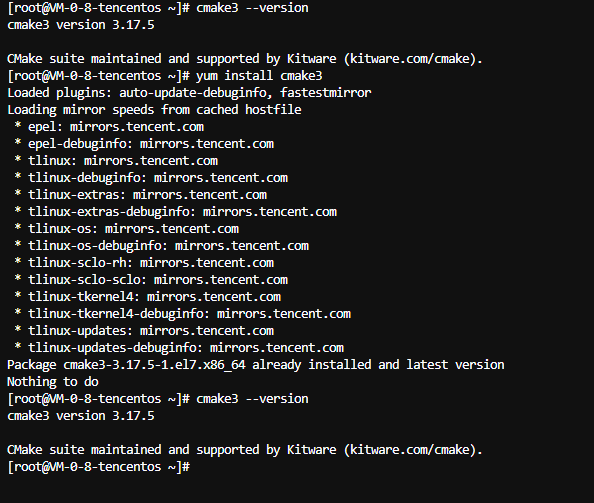
Task: Click 'kitware.com/cmake' in the top Kitware line
Action: 410,59
